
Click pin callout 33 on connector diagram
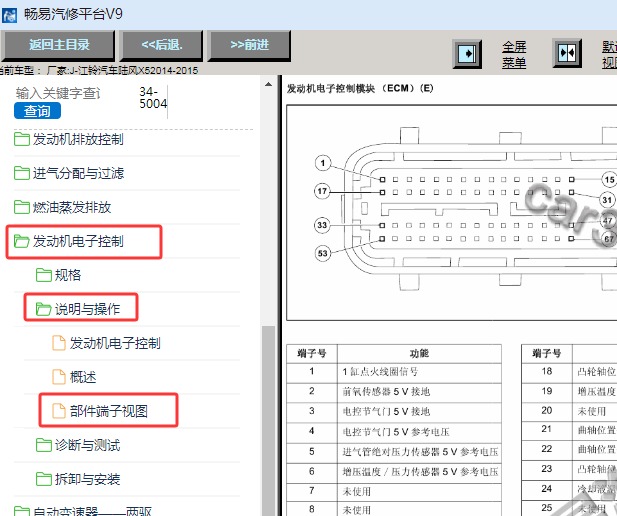coord(322,225)
